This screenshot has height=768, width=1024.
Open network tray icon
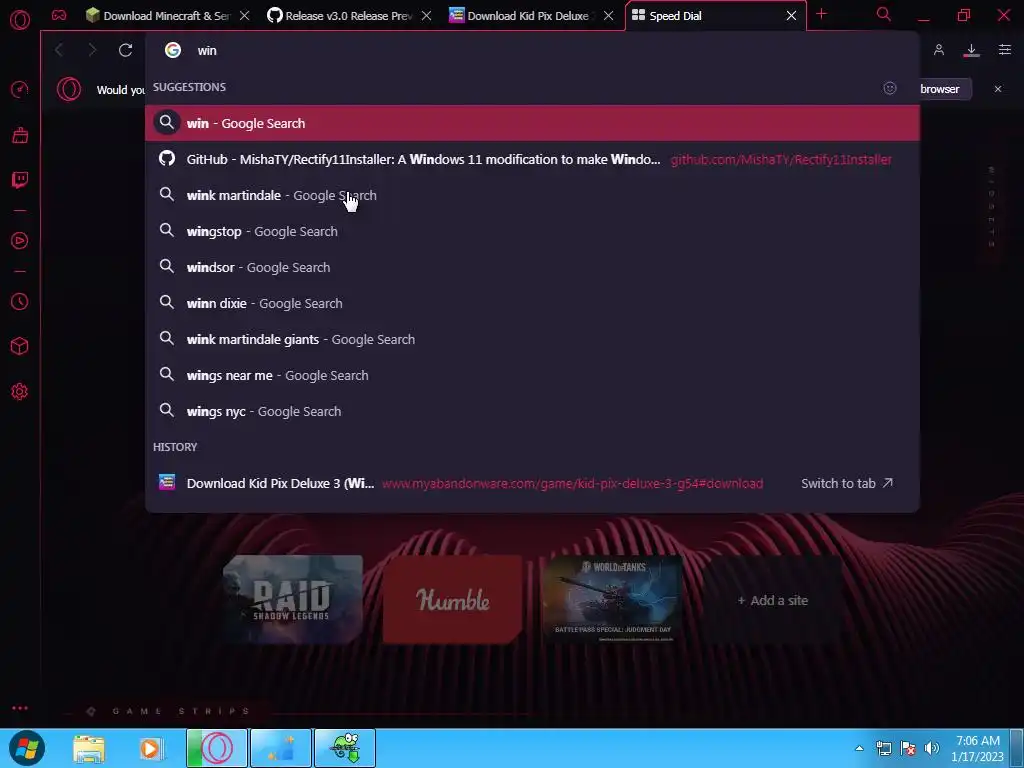(884, 748)
